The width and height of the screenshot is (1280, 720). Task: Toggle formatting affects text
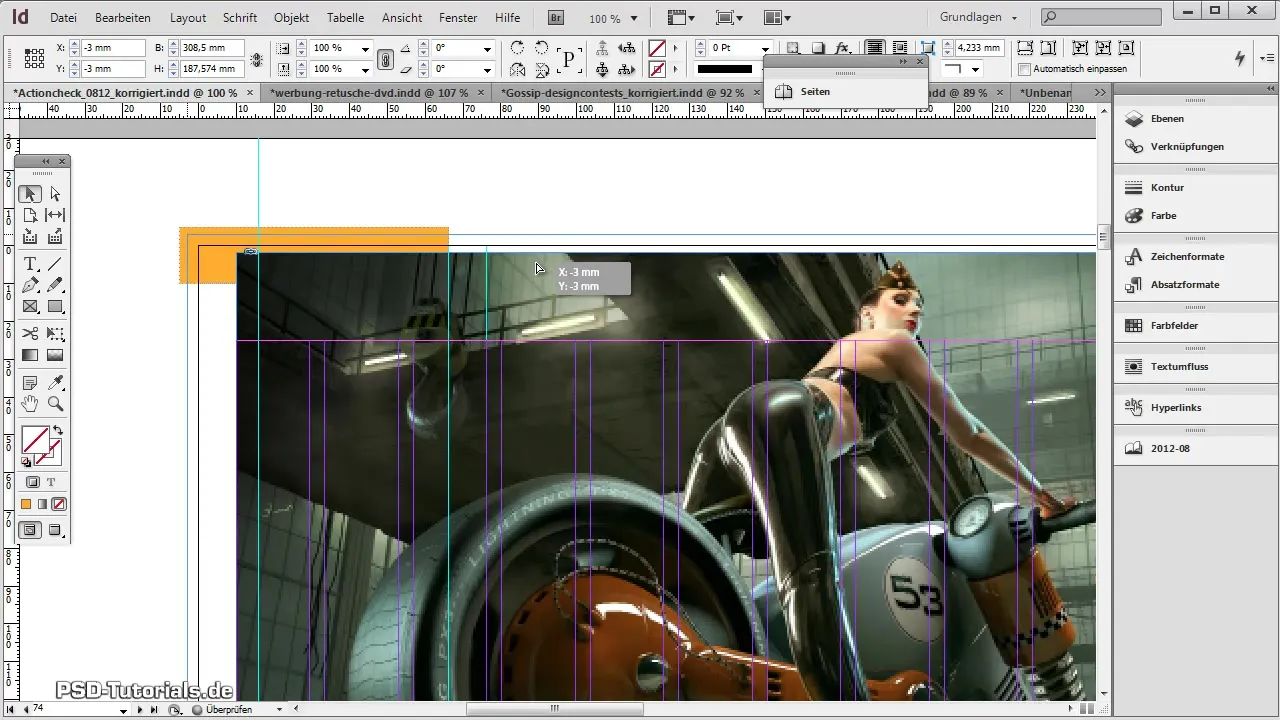click(51, 482)
